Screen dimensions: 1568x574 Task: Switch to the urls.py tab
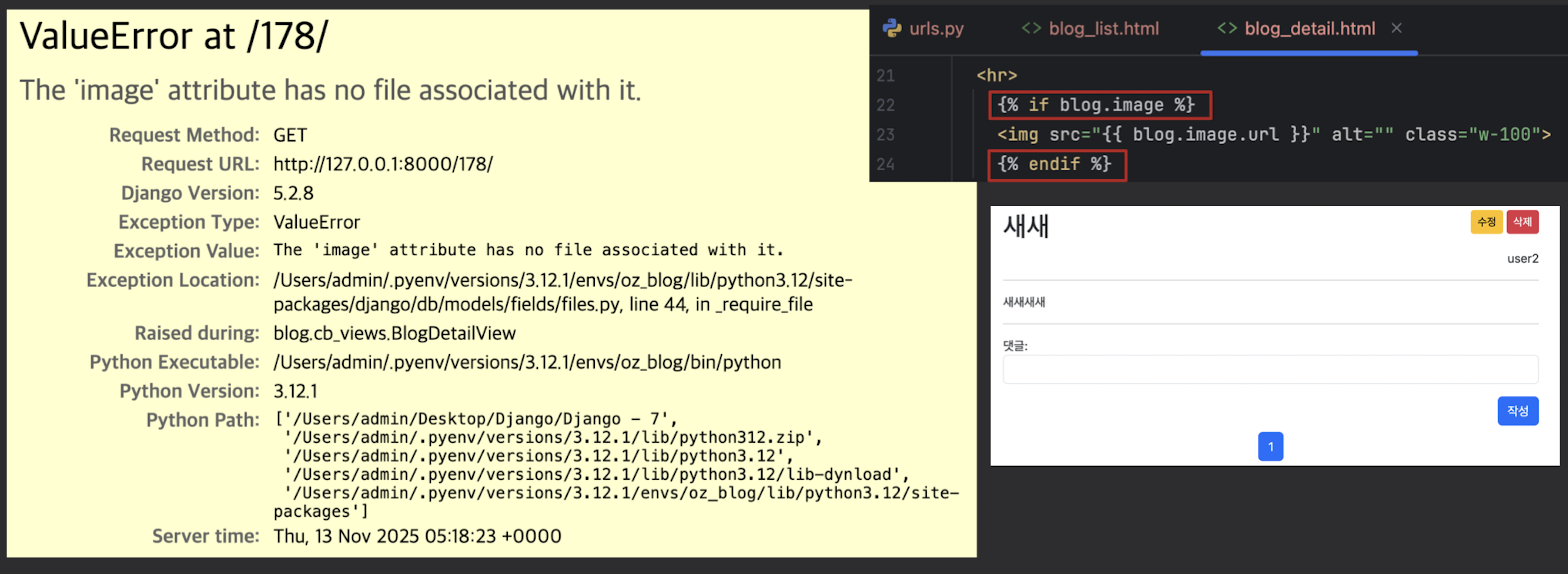pos(923,28)
